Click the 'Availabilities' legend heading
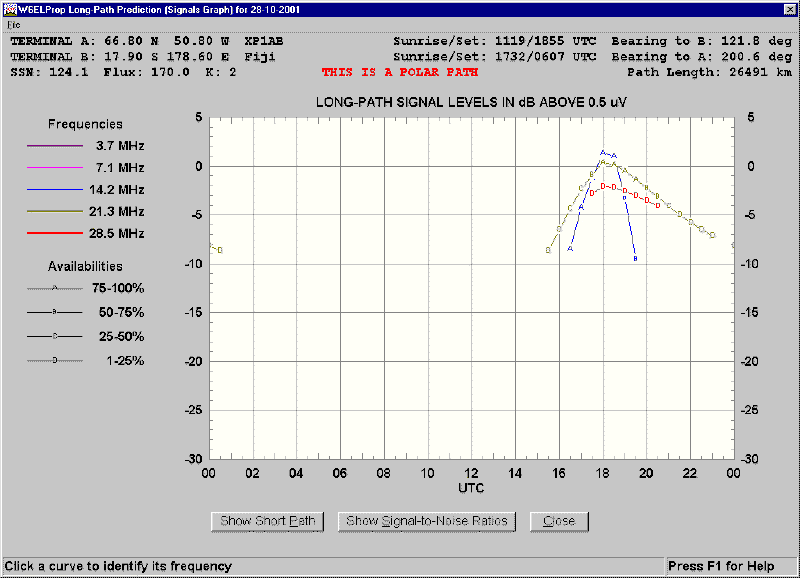Viewport: 800px width, 578px height. point(85,266)
